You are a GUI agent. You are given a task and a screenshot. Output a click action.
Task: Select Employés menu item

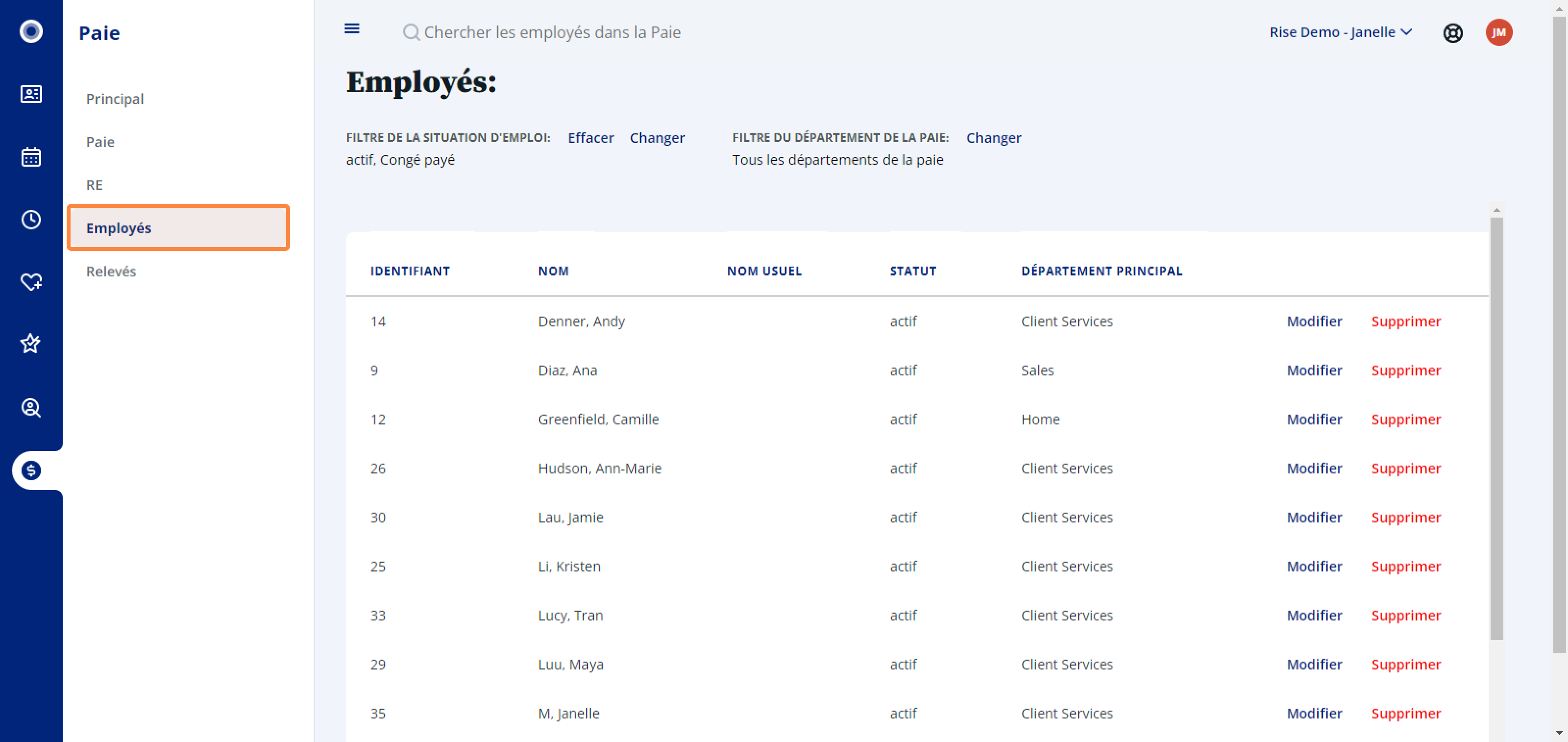click(x=178, y=228)
